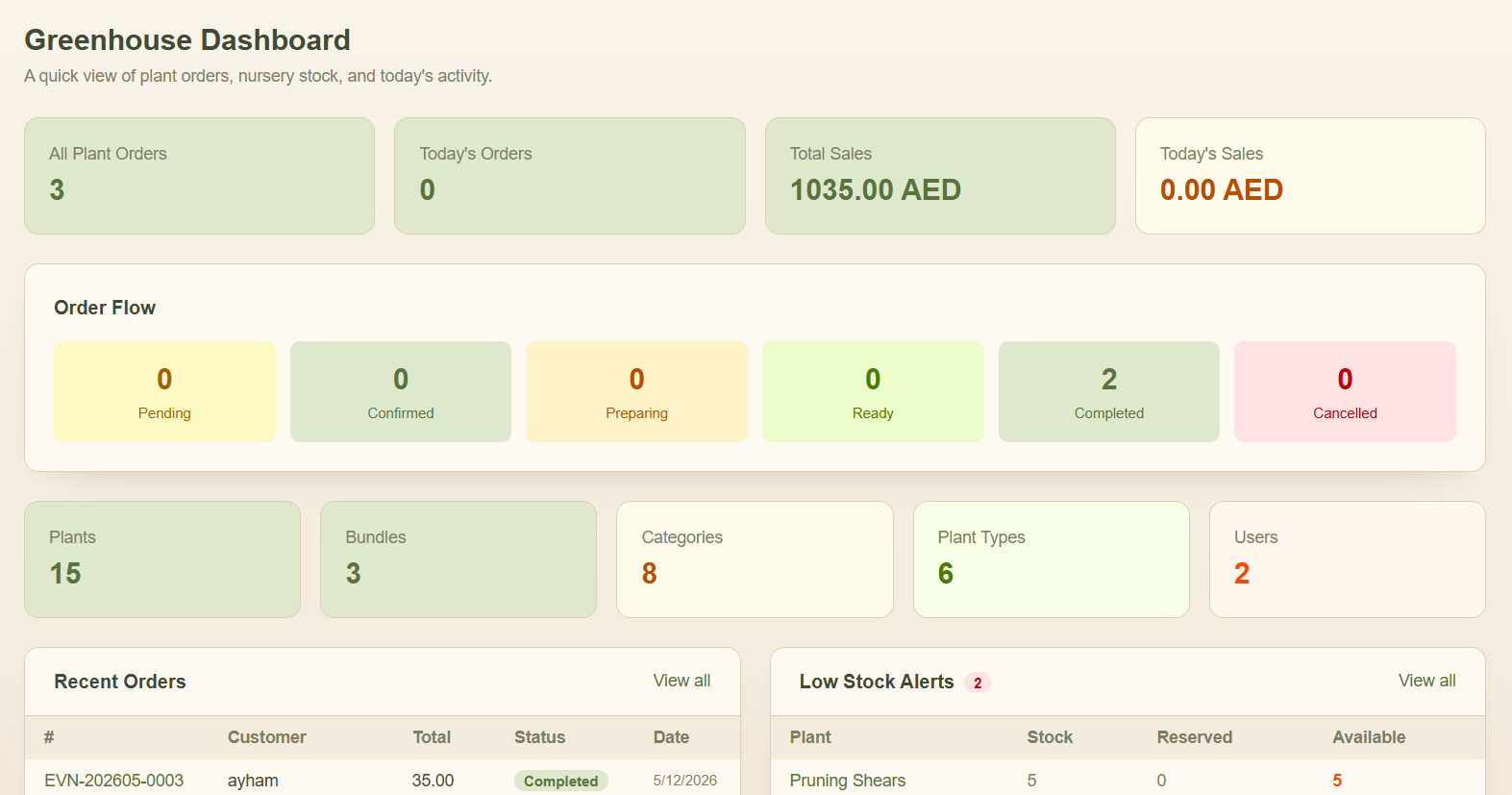Click the Cancelled order flow tile

[x=1345, y=391]
